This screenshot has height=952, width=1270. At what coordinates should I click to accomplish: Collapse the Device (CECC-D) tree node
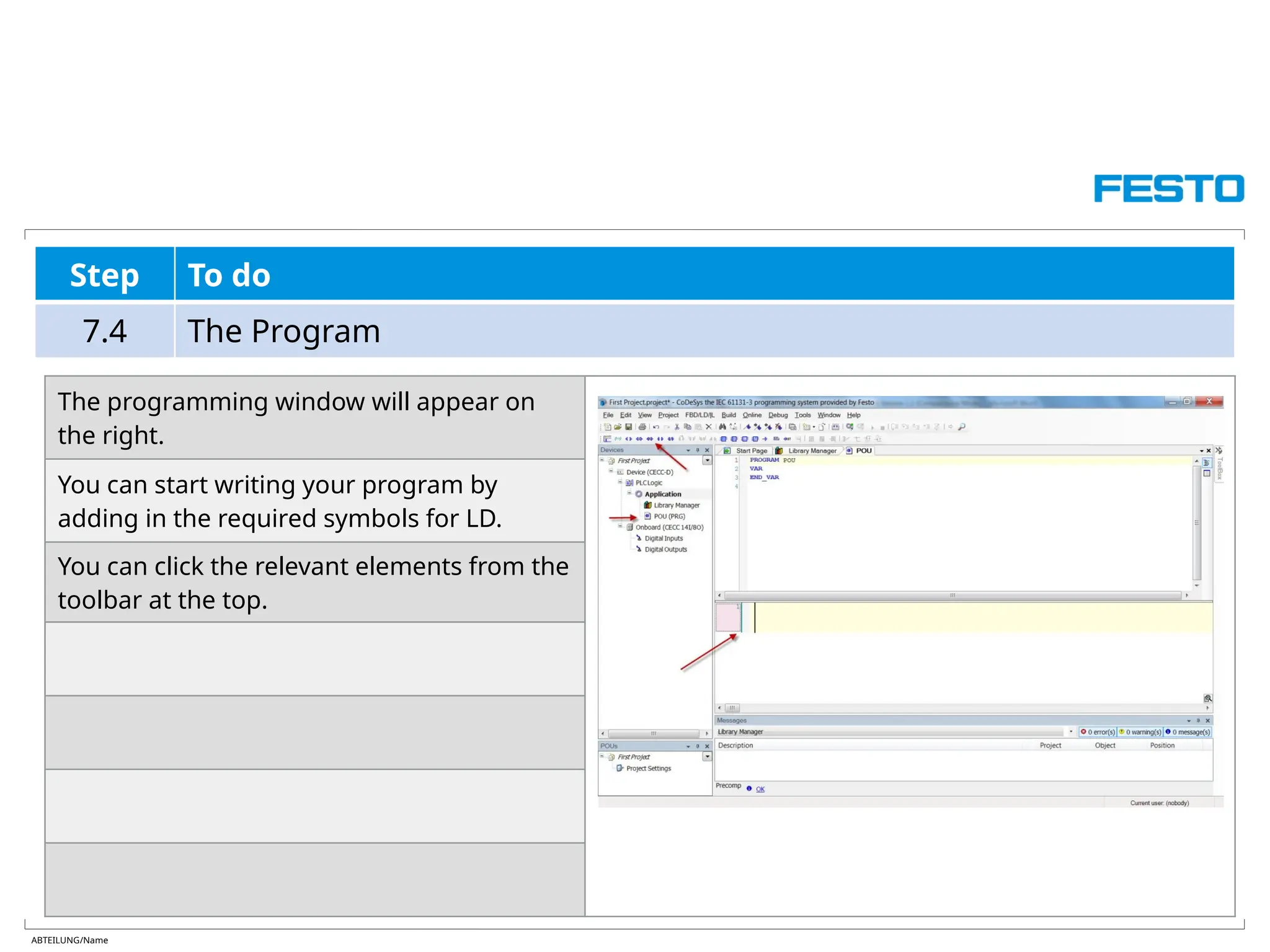pos(611,472)
